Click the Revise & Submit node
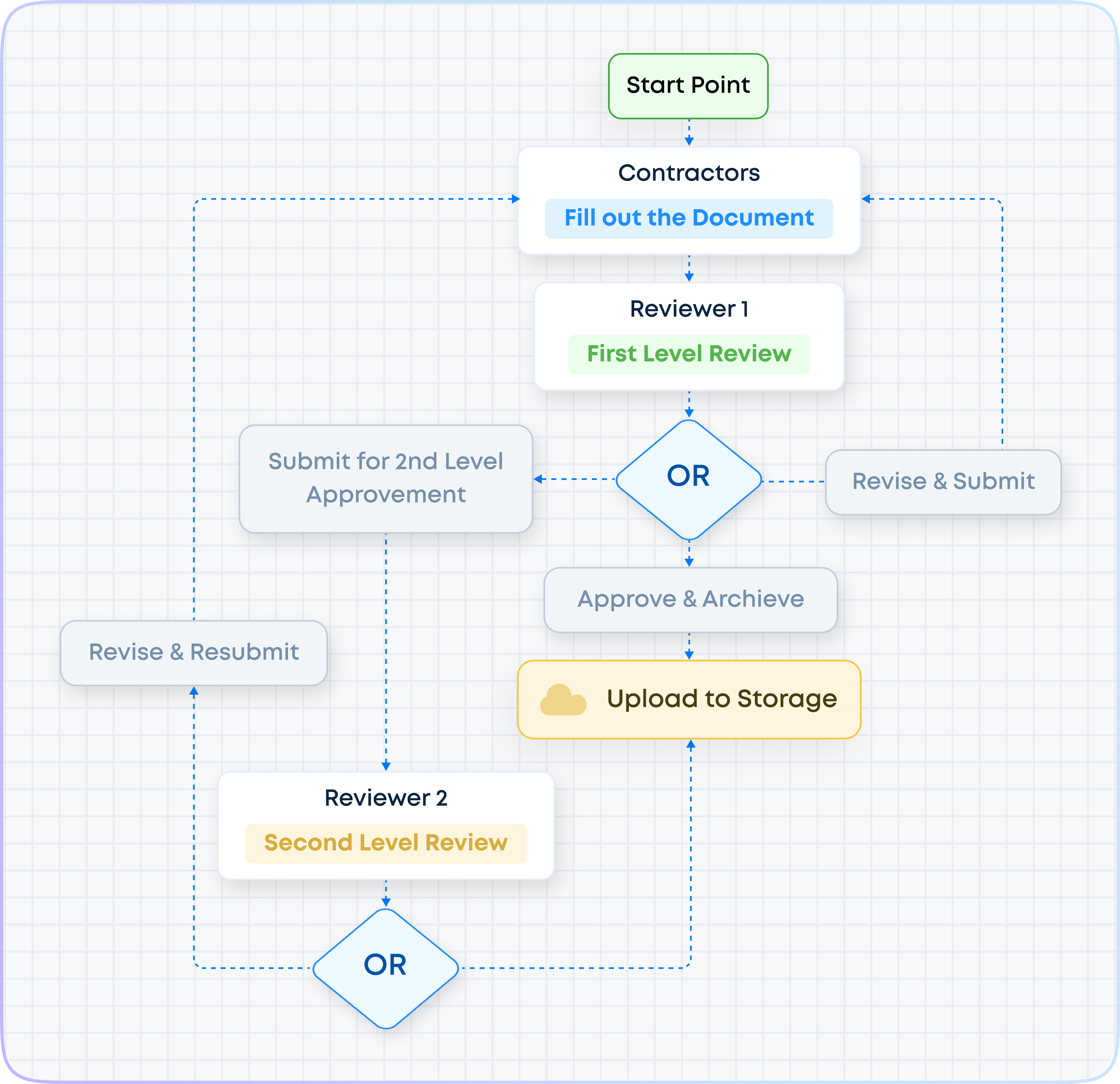Viewport: 1120px width, 1084px height. (943, 481)
